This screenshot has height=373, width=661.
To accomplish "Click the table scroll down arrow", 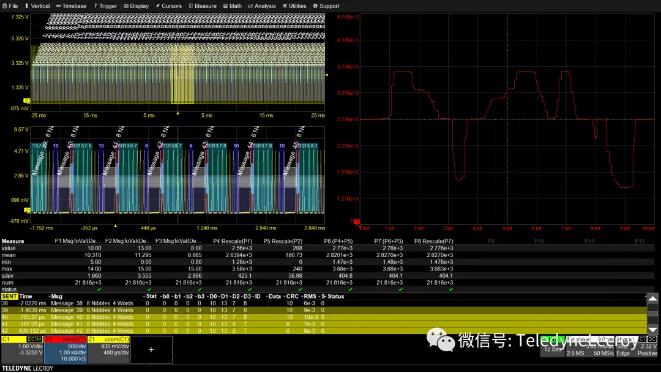I will coord(652,329).
